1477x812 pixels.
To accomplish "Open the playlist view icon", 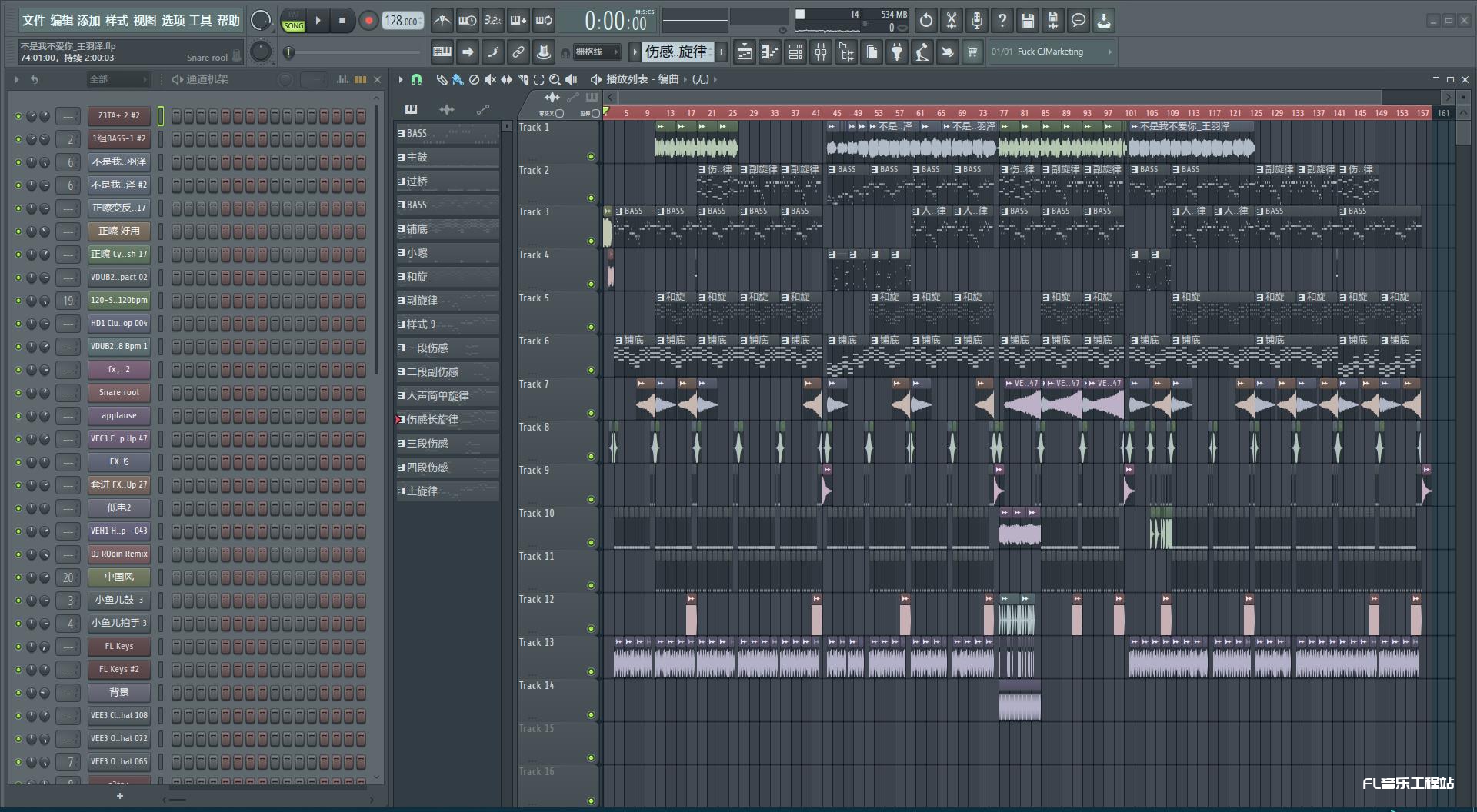I will point(744,52).
